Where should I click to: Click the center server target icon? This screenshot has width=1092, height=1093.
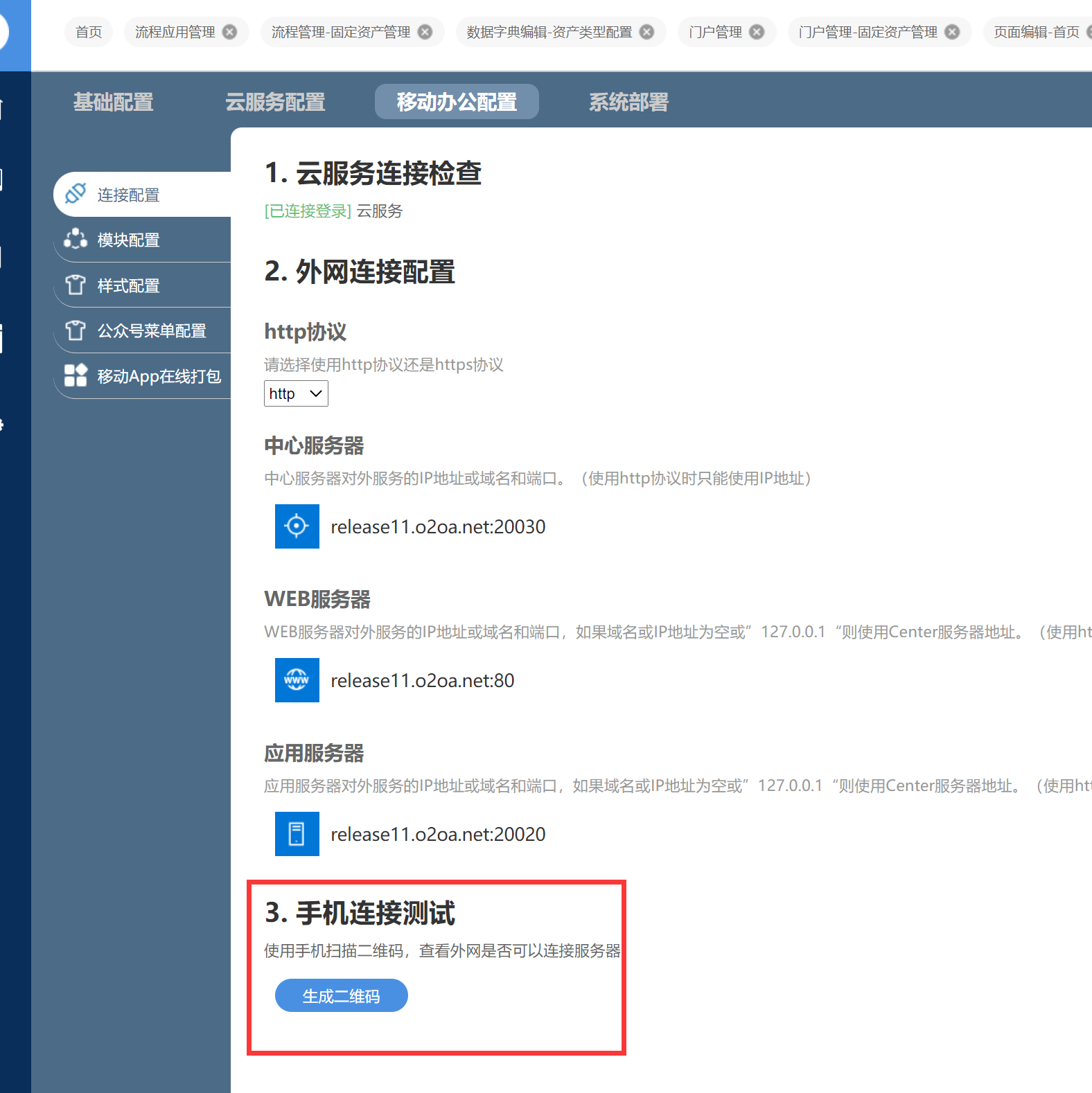pyautogui.click(x=297, y=526)
